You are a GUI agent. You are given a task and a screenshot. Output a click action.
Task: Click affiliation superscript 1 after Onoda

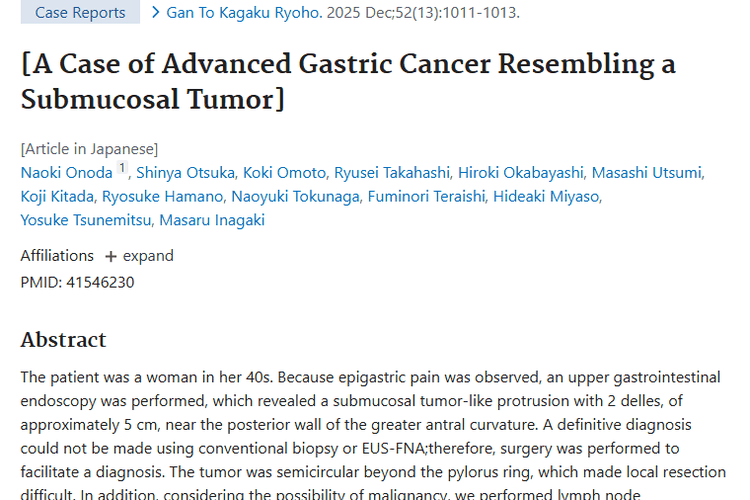[x=123, y=169]
